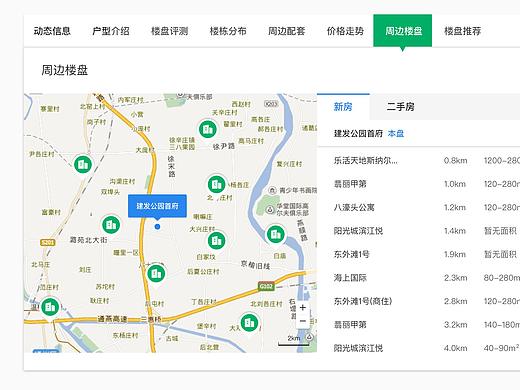The height and width of the screenshot is (390, 520).
Task: Select the building marker next to 杨各庄
Action: click(x=217, y=184)
